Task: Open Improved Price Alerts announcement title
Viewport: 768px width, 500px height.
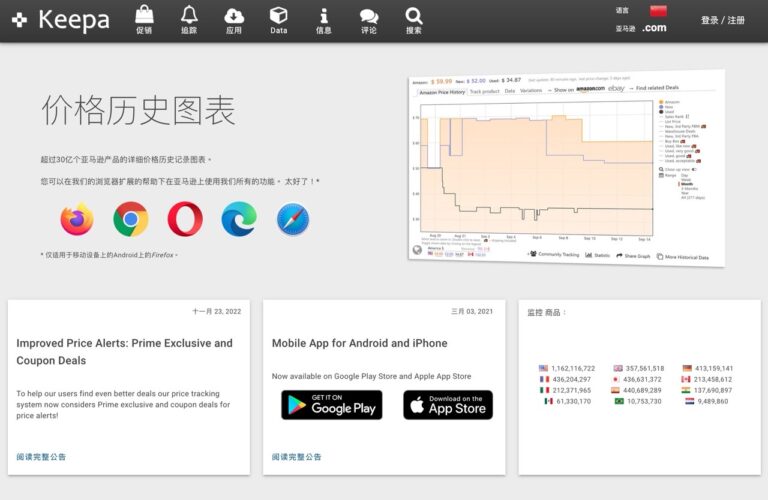Action: click(124, 352)
